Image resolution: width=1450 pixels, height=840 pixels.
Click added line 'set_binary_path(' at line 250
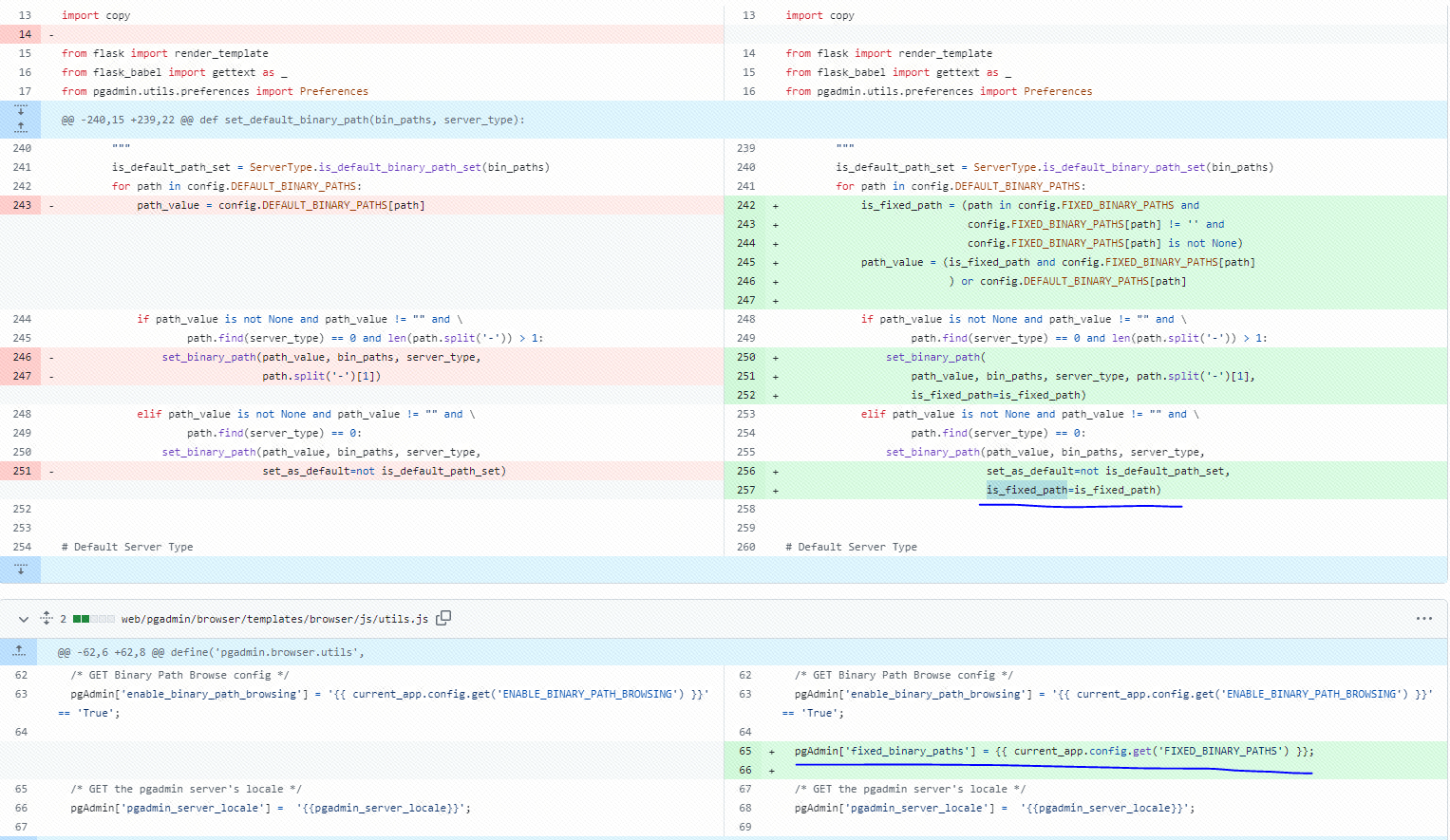tap(935, 357)
